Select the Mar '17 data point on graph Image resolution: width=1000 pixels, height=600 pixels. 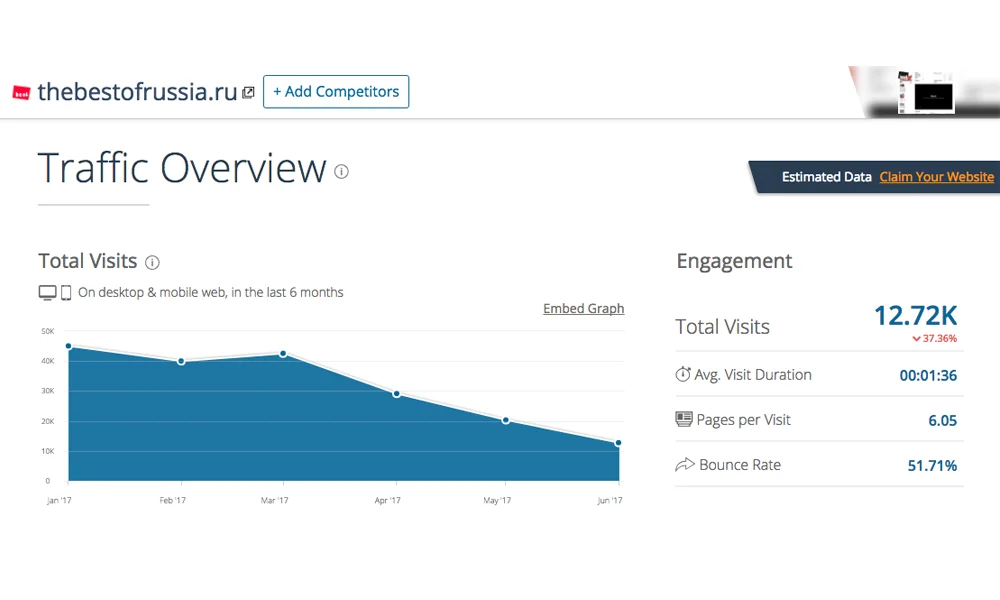coord(283,354)
